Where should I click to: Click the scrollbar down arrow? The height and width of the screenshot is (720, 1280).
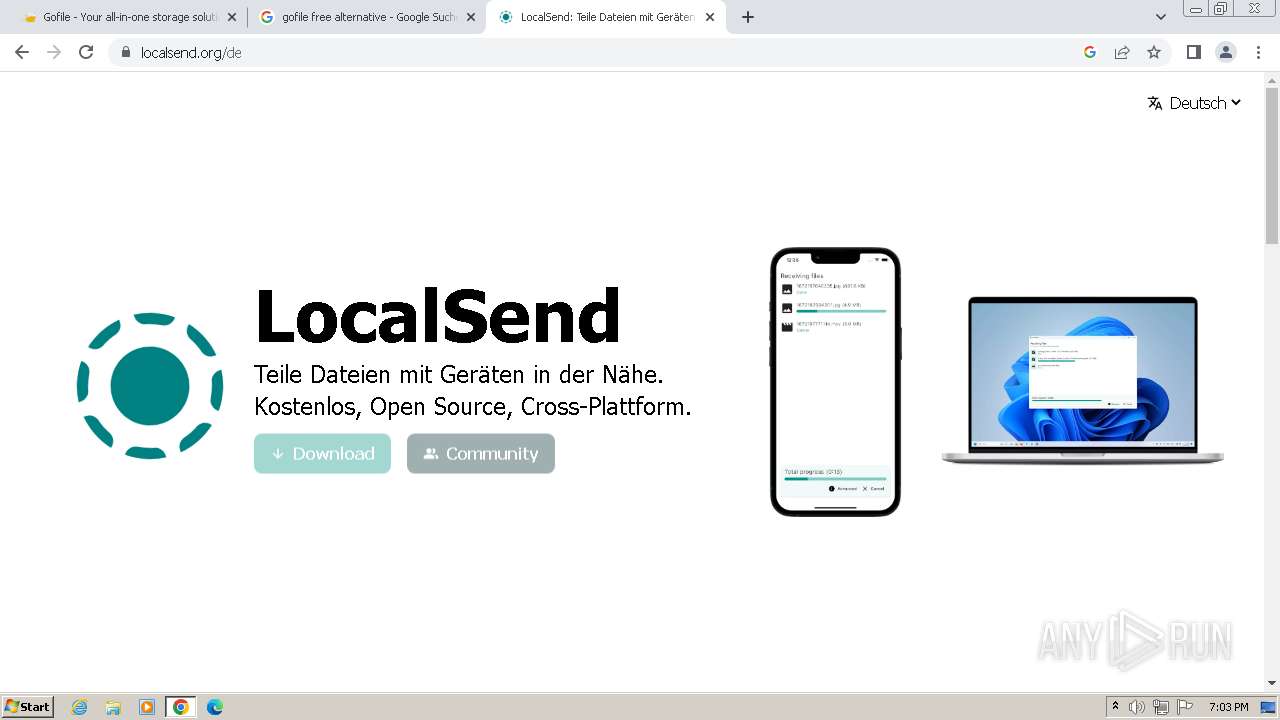pyautogui.click(x=1272, y=683)
